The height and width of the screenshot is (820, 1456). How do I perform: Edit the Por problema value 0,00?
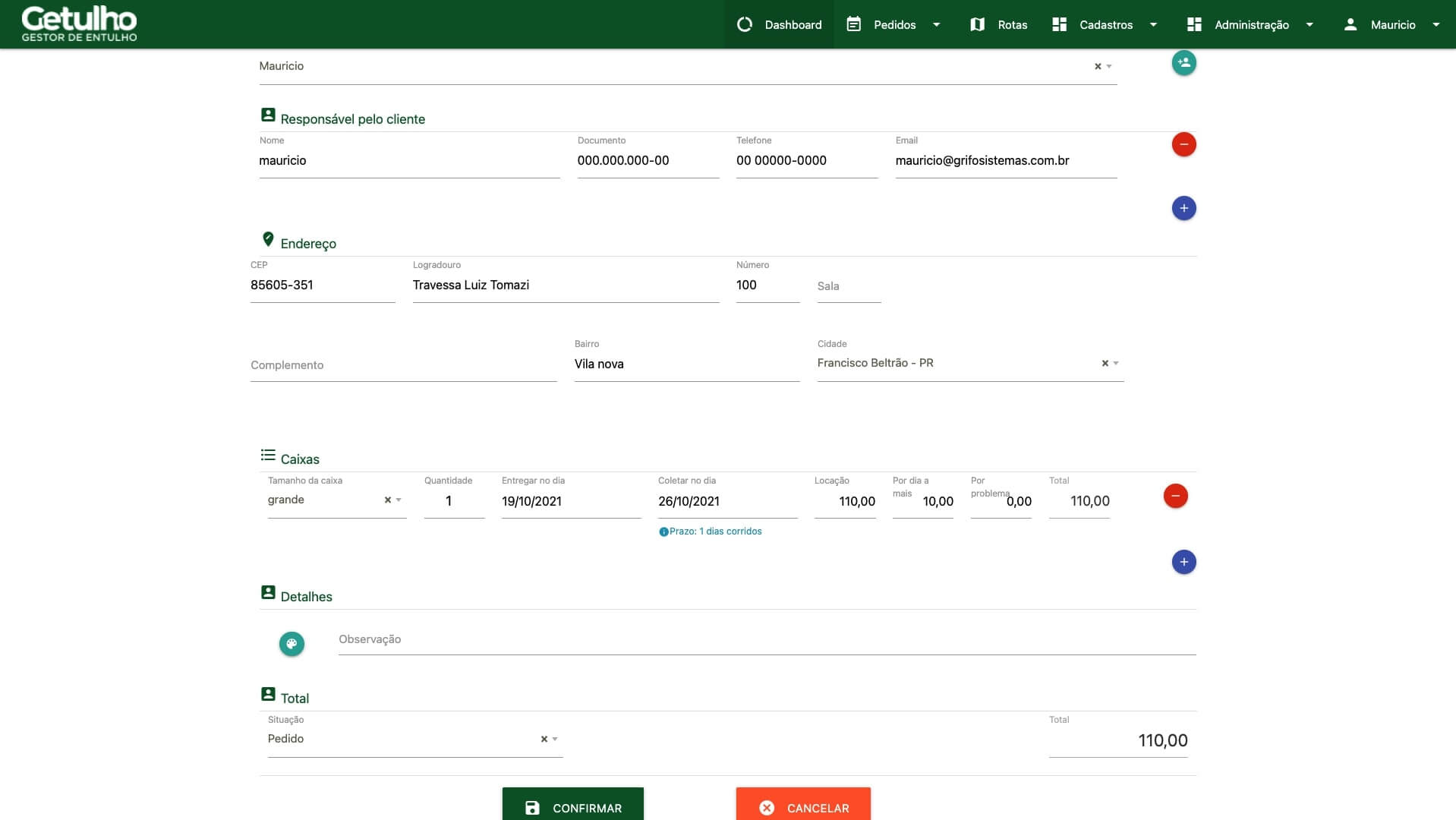tap(1001, 501)
